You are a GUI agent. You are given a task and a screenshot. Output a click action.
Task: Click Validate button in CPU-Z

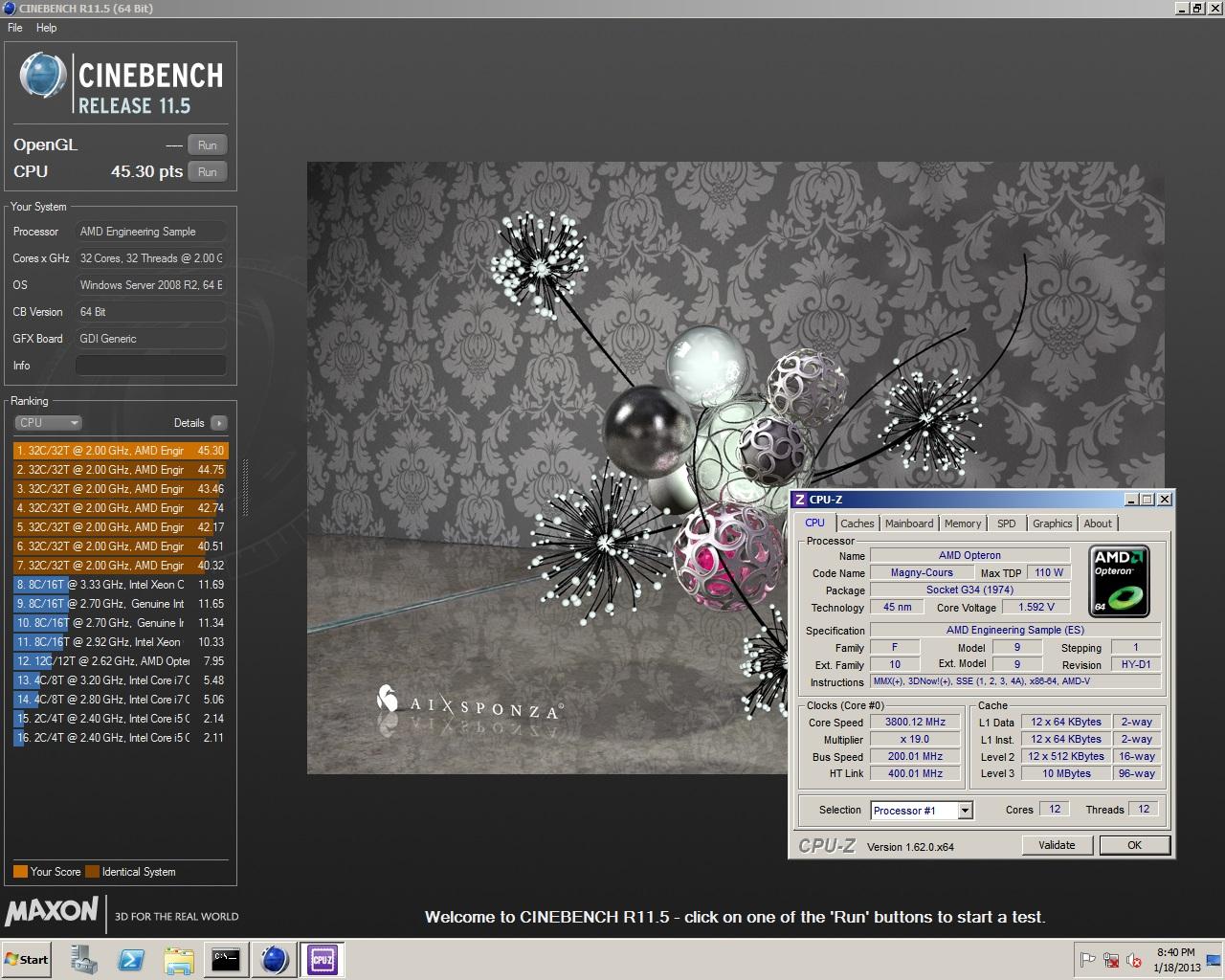coord(1057,845)
